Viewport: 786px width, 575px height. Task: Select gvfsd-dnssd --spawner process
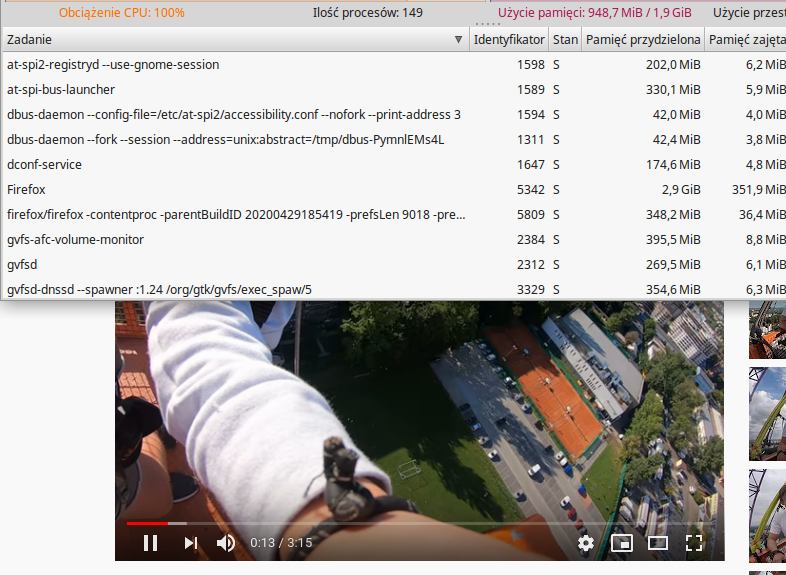395,289
